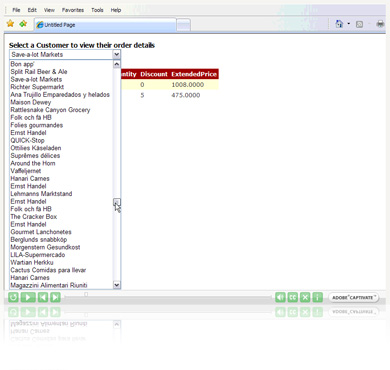This screenshot has width=390, height=370.
Task: Select Richter Supermarkt from list
Action: [37, 87]
